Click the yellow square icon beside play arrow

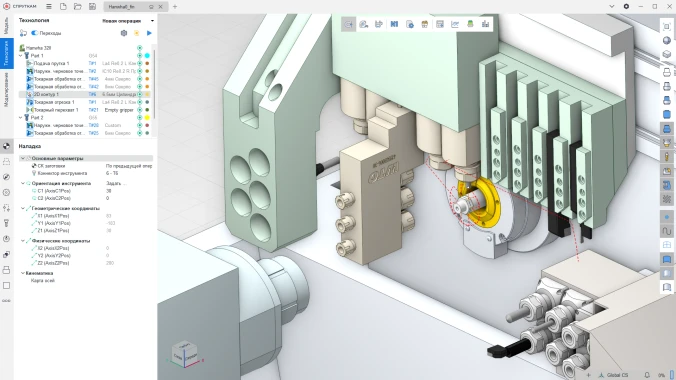[x=137, y=33]
